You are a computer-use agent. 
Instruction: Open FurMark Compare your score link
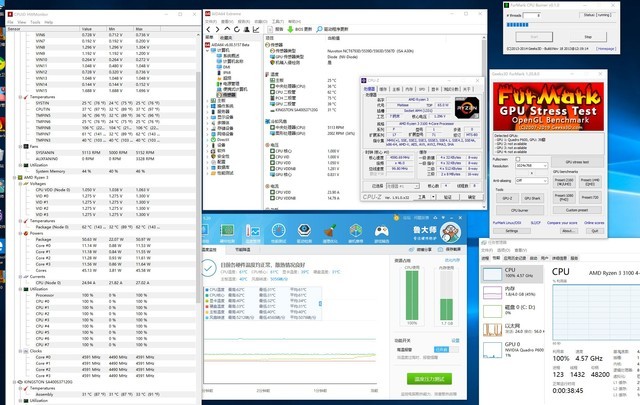click(562, 223)
